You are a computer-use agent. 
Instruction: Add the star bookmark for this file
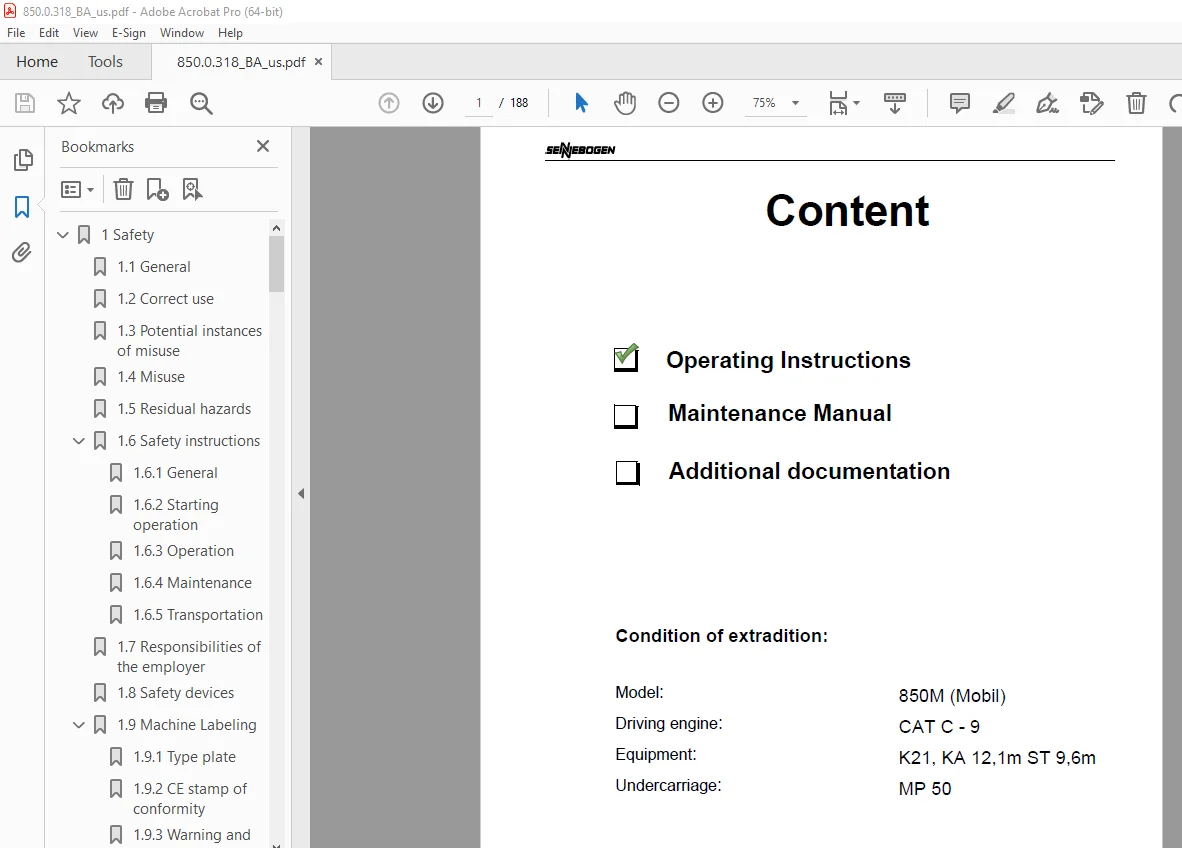point(69,103)
